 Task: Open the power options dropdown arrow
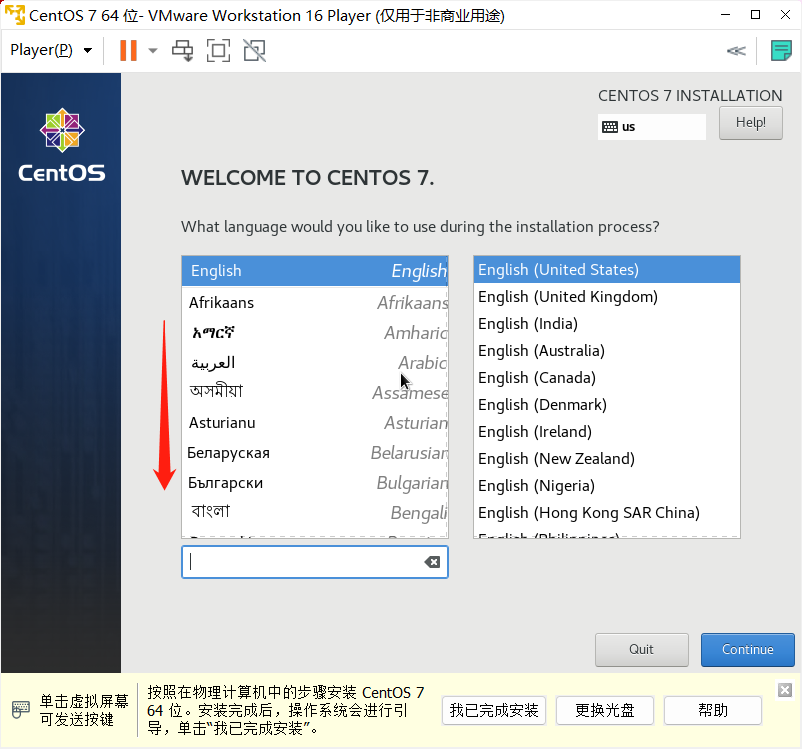(x=152, y=51)
